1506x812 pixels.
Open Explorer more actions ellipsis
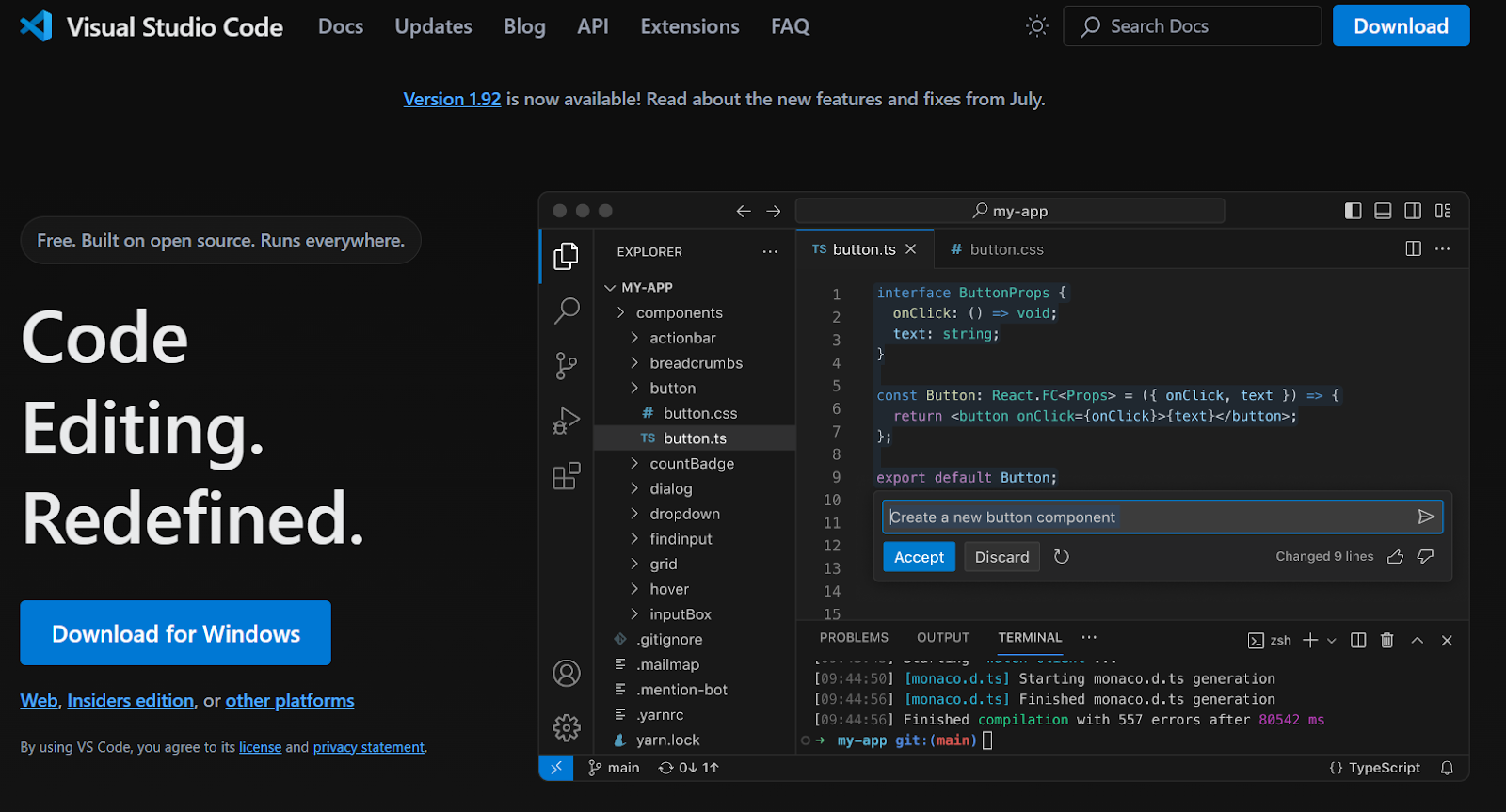point(770,251)
